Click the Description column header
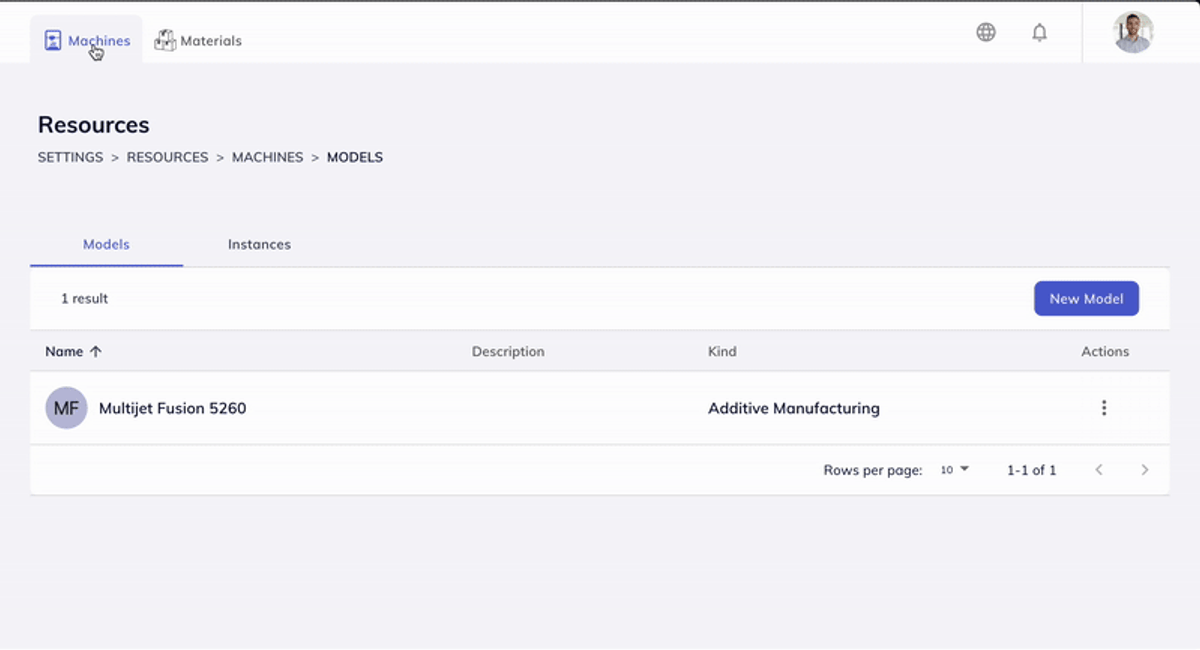The image size is (1200, 650). pyautogui.click(x=508, y=351)
